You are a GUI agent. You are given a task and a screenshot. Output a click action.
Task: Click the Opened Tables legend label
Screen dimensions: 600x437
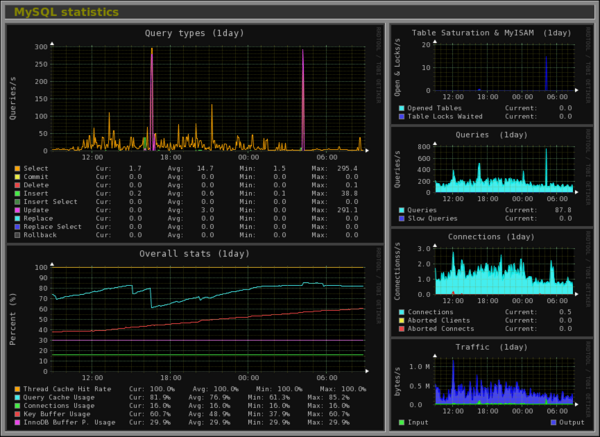click(434, 108)
